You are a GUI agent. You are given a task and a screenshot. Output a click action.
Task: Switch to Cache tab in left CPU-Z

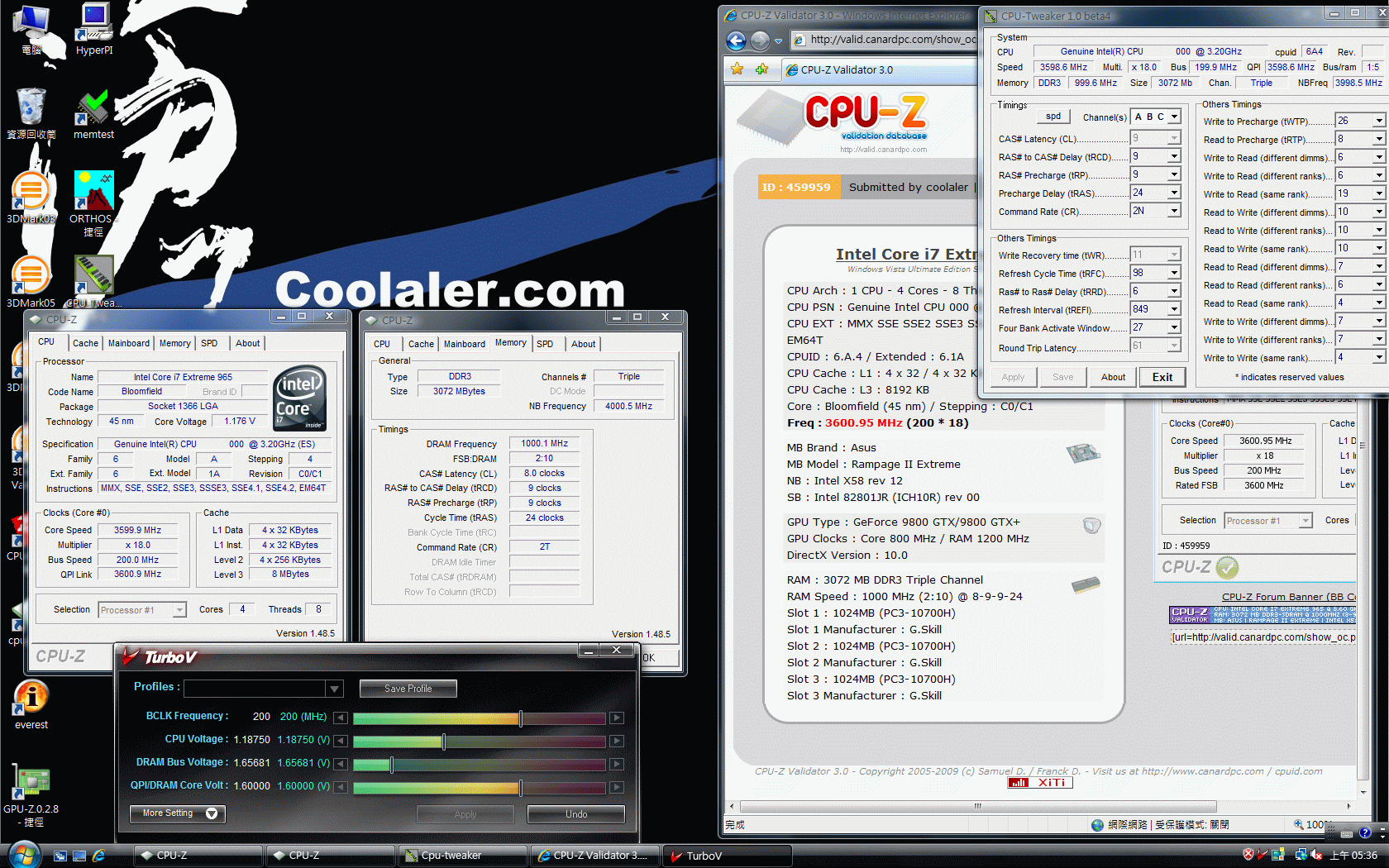(x=85, y=343)
